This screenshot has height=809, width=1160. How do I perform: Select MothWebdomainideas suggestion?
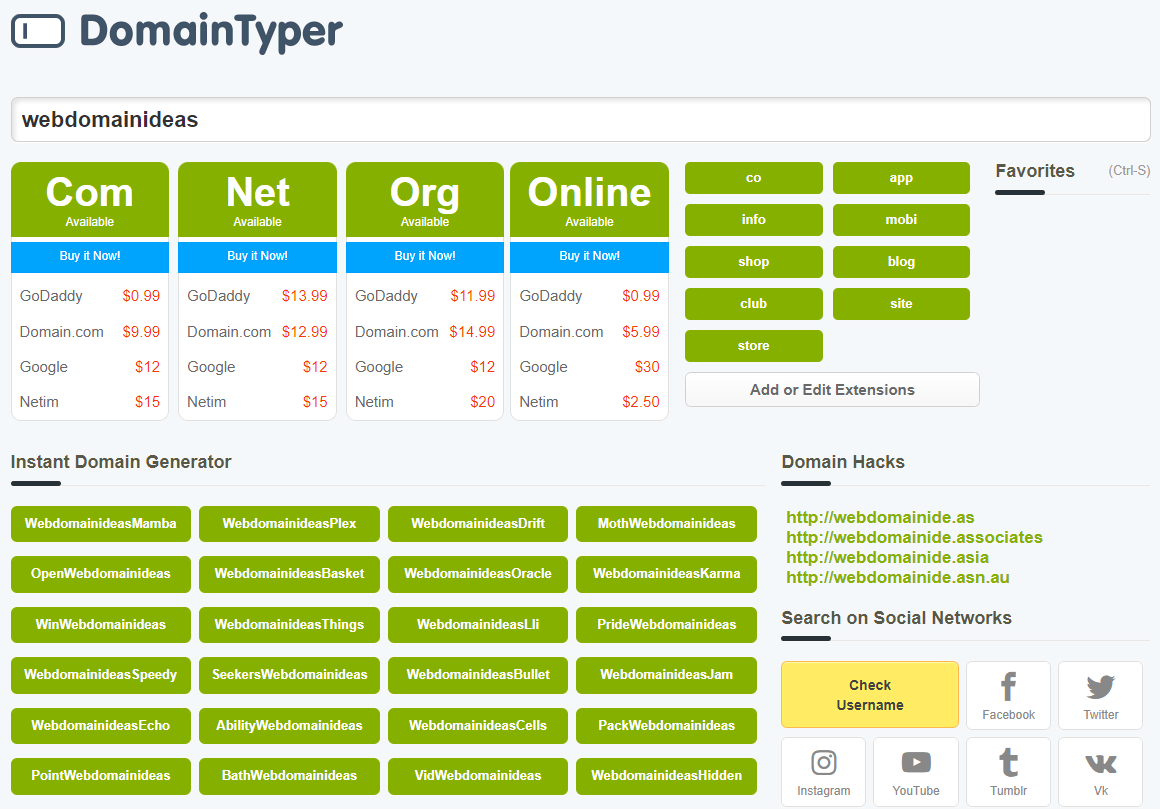667,524
